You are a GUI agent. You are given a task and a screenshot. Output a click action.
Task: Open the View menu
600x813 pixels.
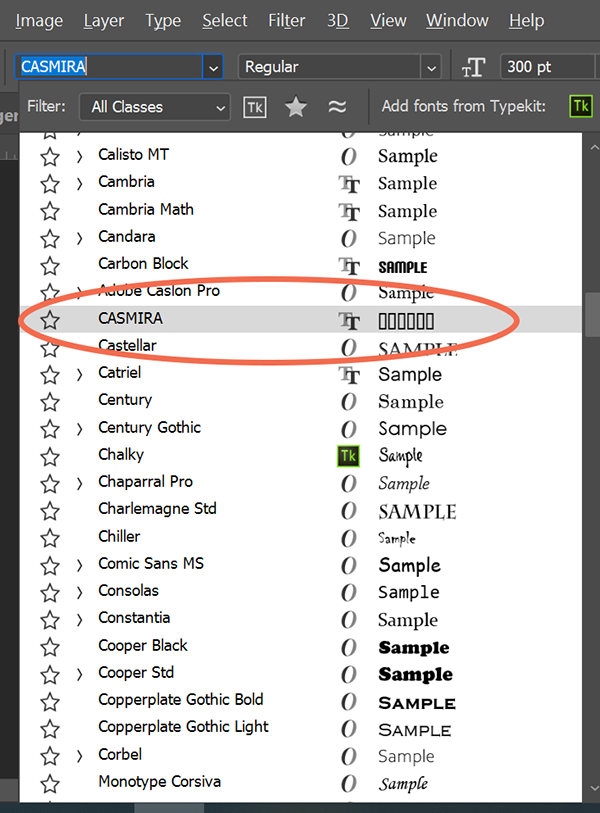pyautogui.click(x=388, y=21)
